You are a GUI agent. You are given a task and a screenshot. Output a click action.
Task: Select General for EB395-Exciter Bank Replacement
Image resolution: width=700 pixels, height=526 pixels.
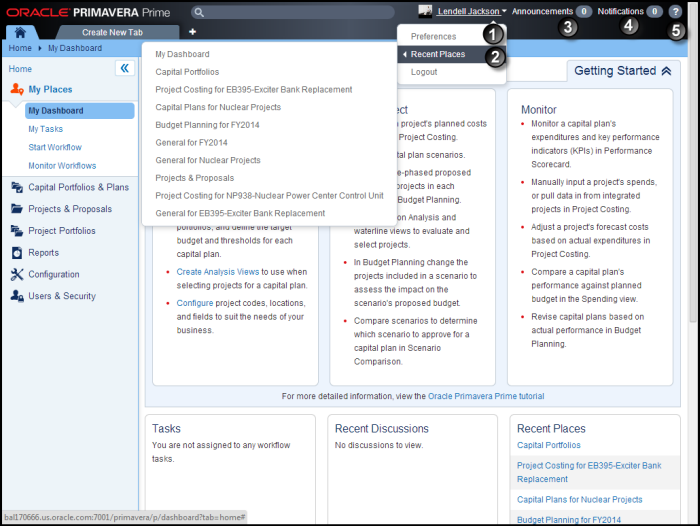point(240,213)
